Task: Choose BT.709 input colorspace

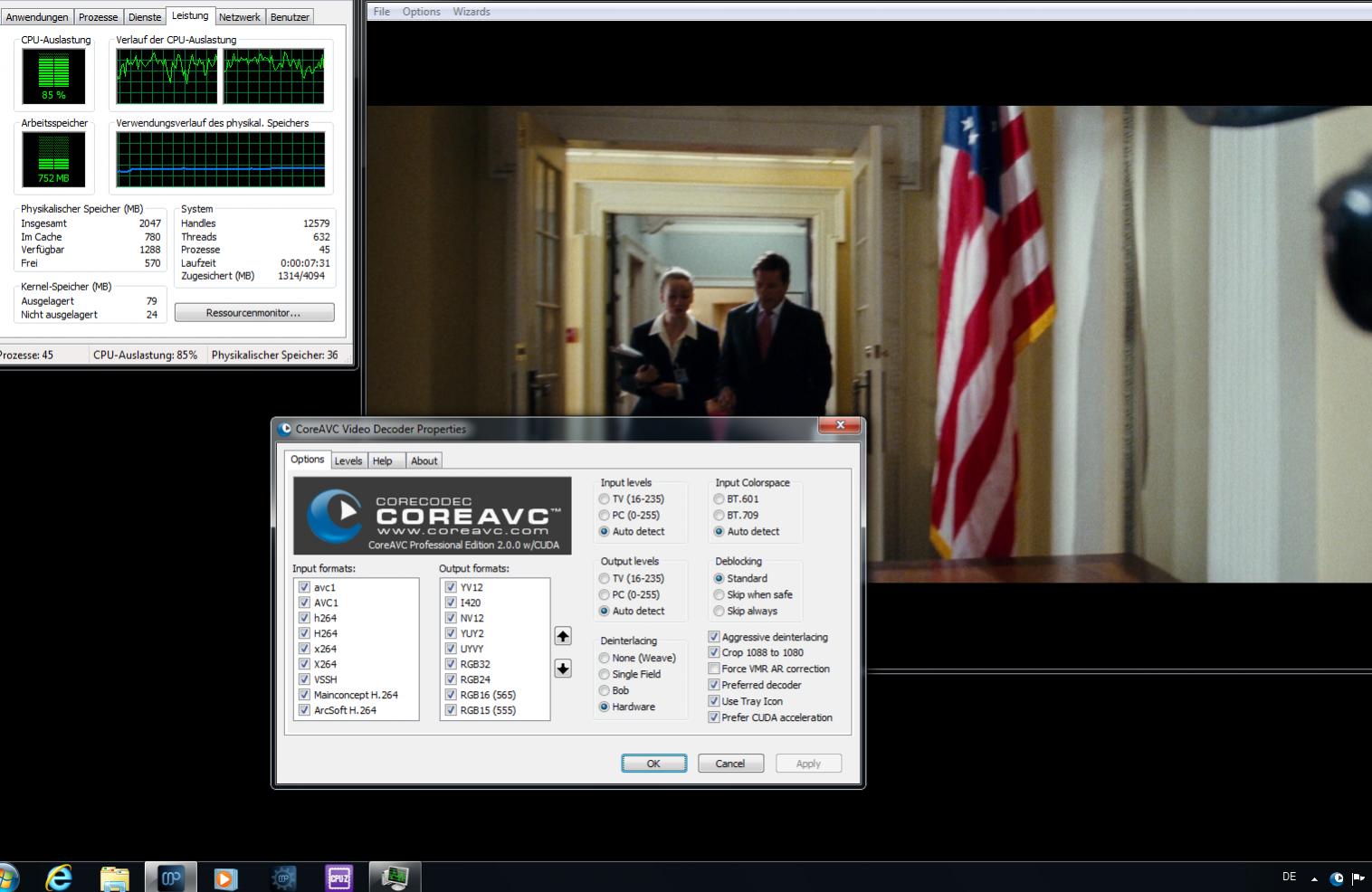Action: pos(719,515)
